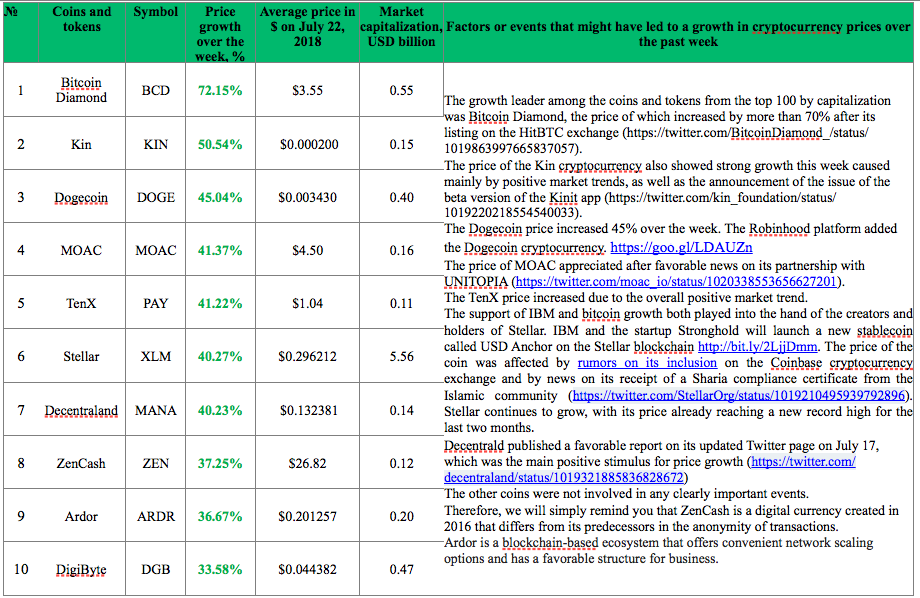Select the $0.296212 price cell
The image size is (920, 598).
(307, 356)
